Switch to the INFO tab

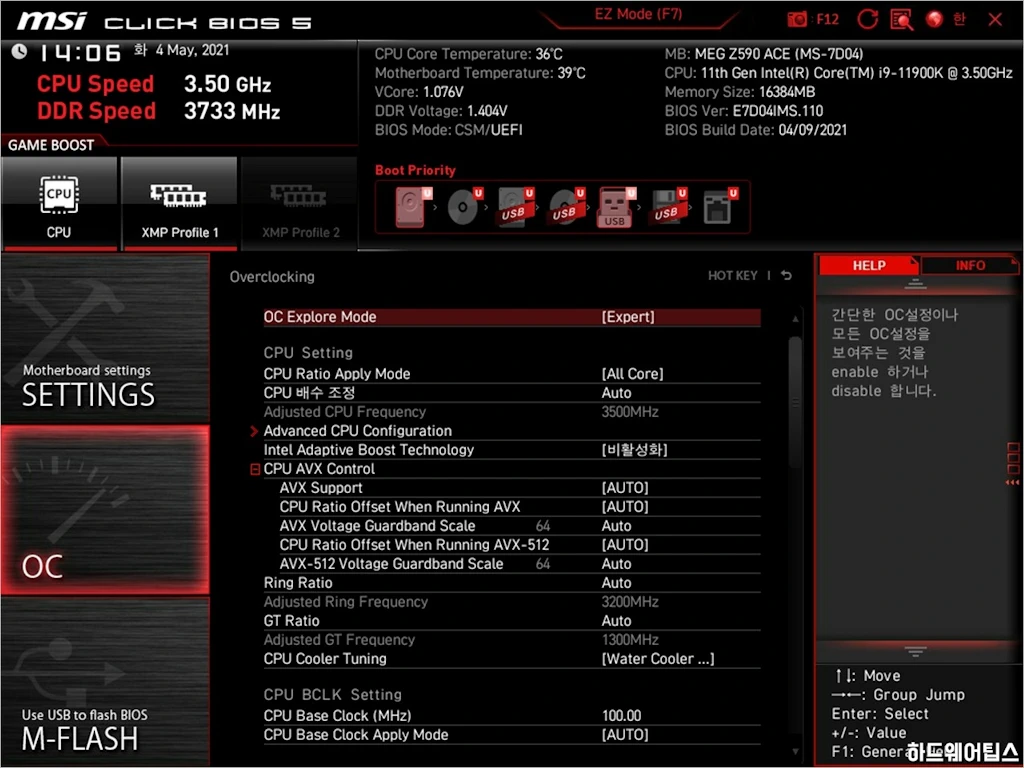(970, 265)
